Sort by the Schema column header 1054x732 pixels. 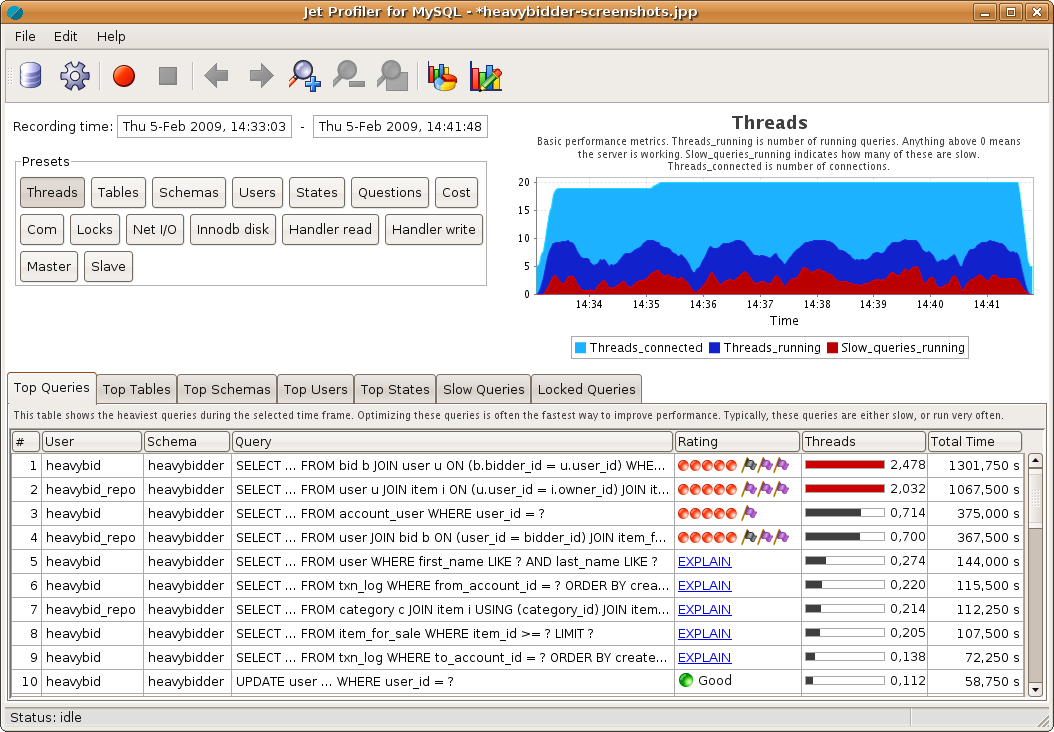(x=187, y=442)
